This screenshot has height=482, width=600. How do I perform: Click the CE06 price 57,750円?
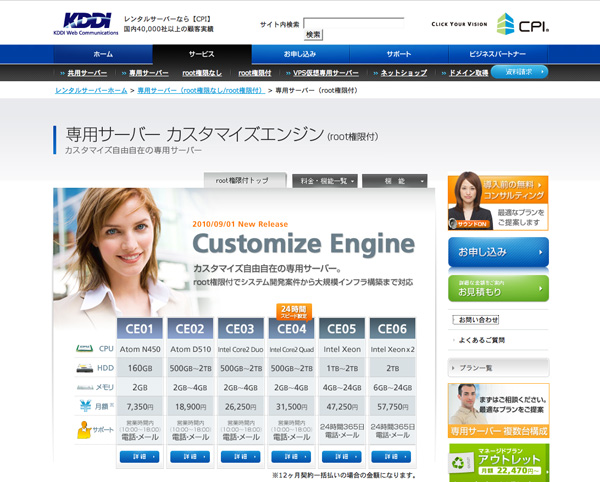click(x=392, y=406)
